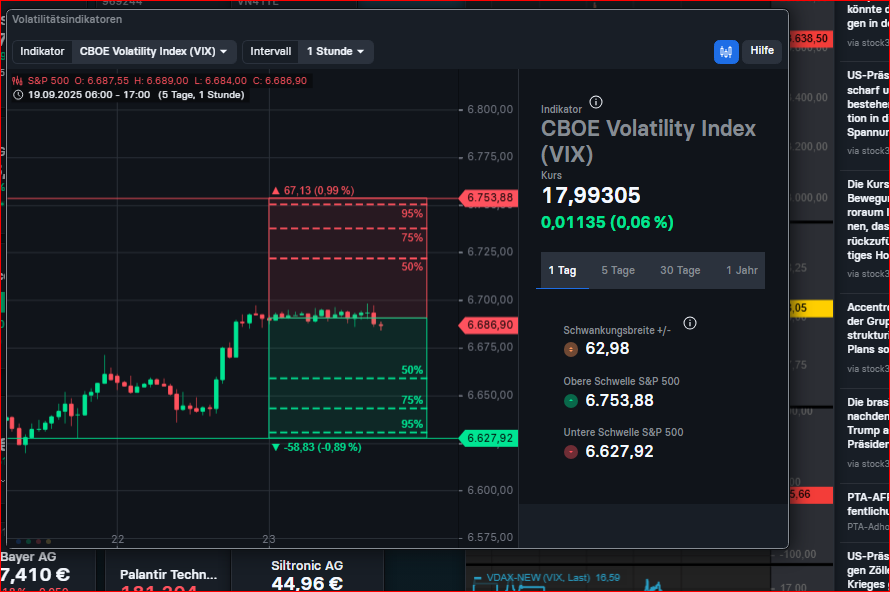Expand the Intervall 1 Stunde dropdown
Viewport: 890px width, 592px height.
click(x=336, y=51)
